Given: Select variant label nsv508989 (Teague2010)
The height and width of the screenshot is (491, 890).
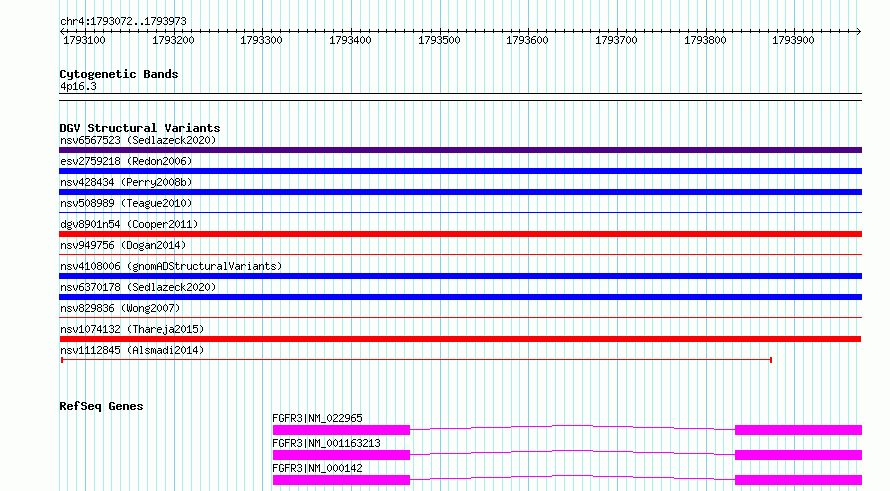Looking at the screenshot, I should [126, 203].
